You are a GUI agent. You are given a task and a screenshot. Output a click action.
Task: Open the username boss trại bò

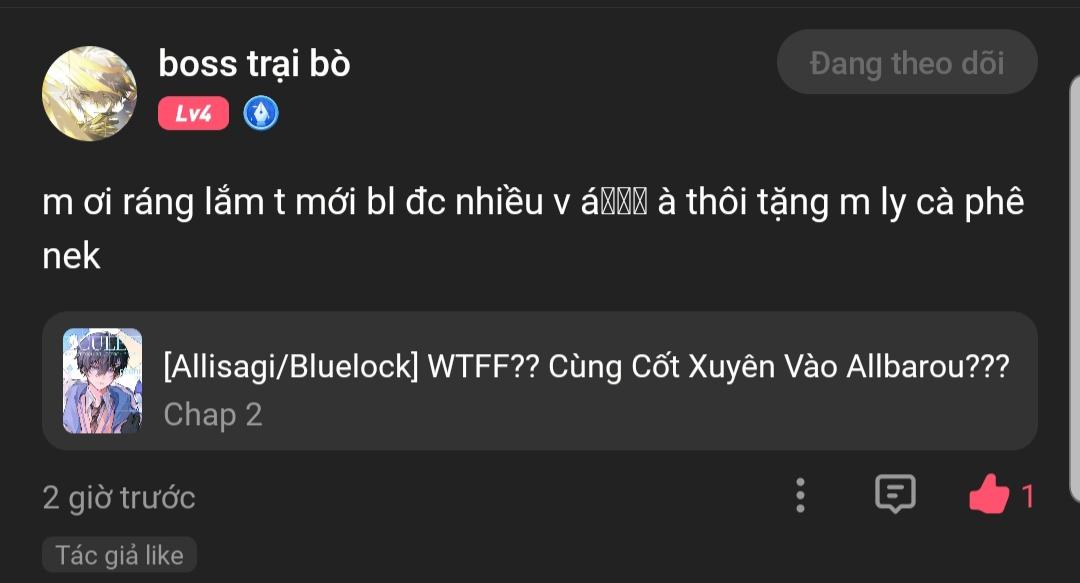click(254, 63)
